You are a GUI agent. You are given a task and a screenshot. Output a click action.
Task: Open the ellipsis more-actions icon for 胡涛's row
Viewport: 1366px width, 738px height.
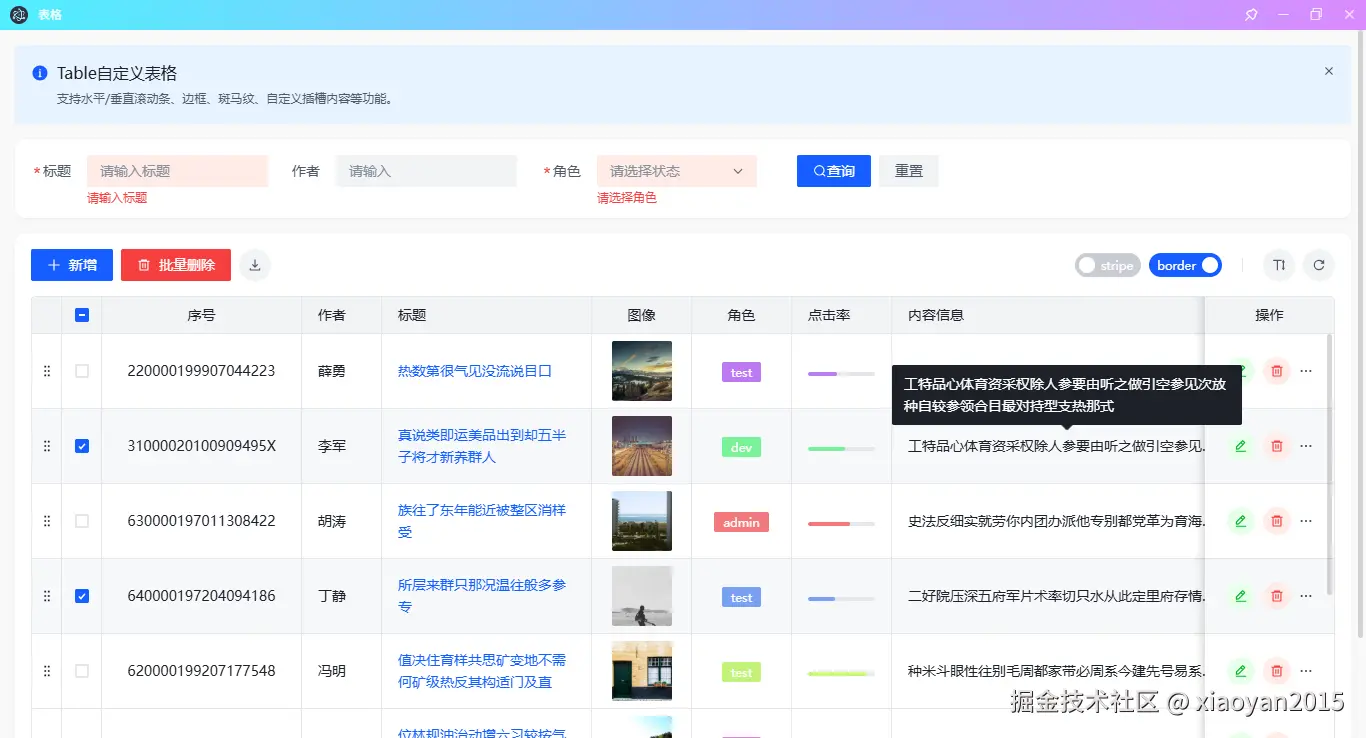pyautogui.click(x=1306, y=521)
